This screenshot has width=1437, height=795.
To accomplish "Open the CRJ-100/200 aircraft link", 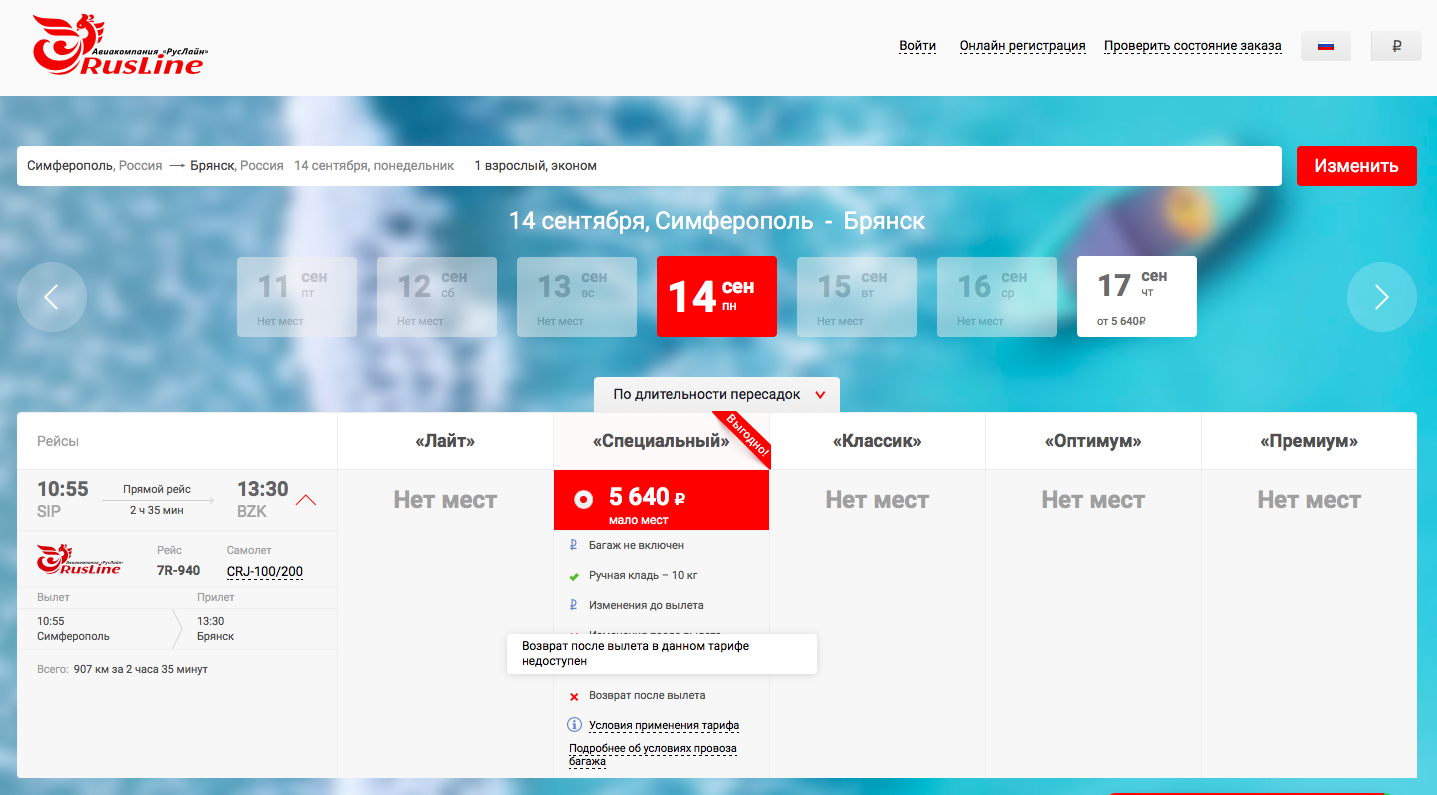I will (265, 572).
